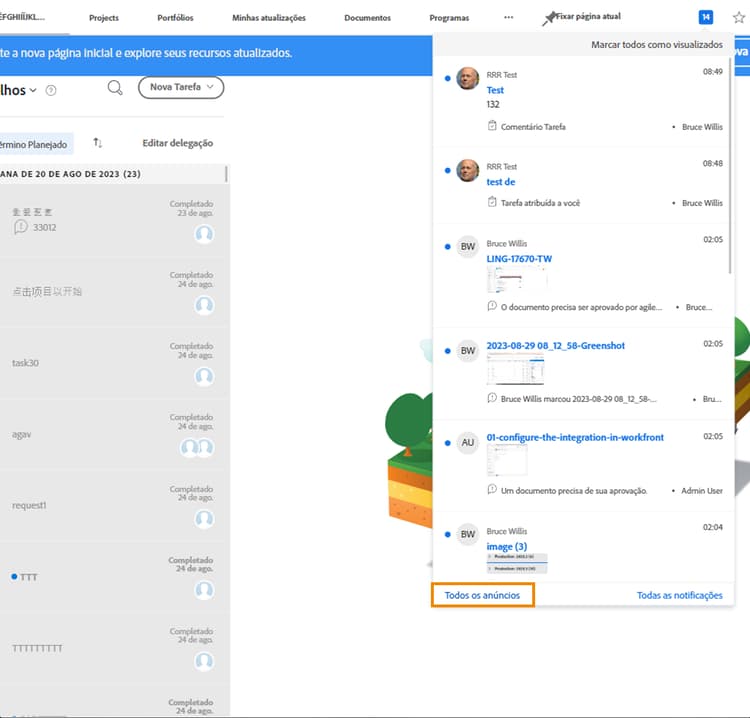This screenshot has width=750, height=718.
Task: Click Bruce Willis avatar on test de notification
Action: pyautogui.click(x=467, y=170)
